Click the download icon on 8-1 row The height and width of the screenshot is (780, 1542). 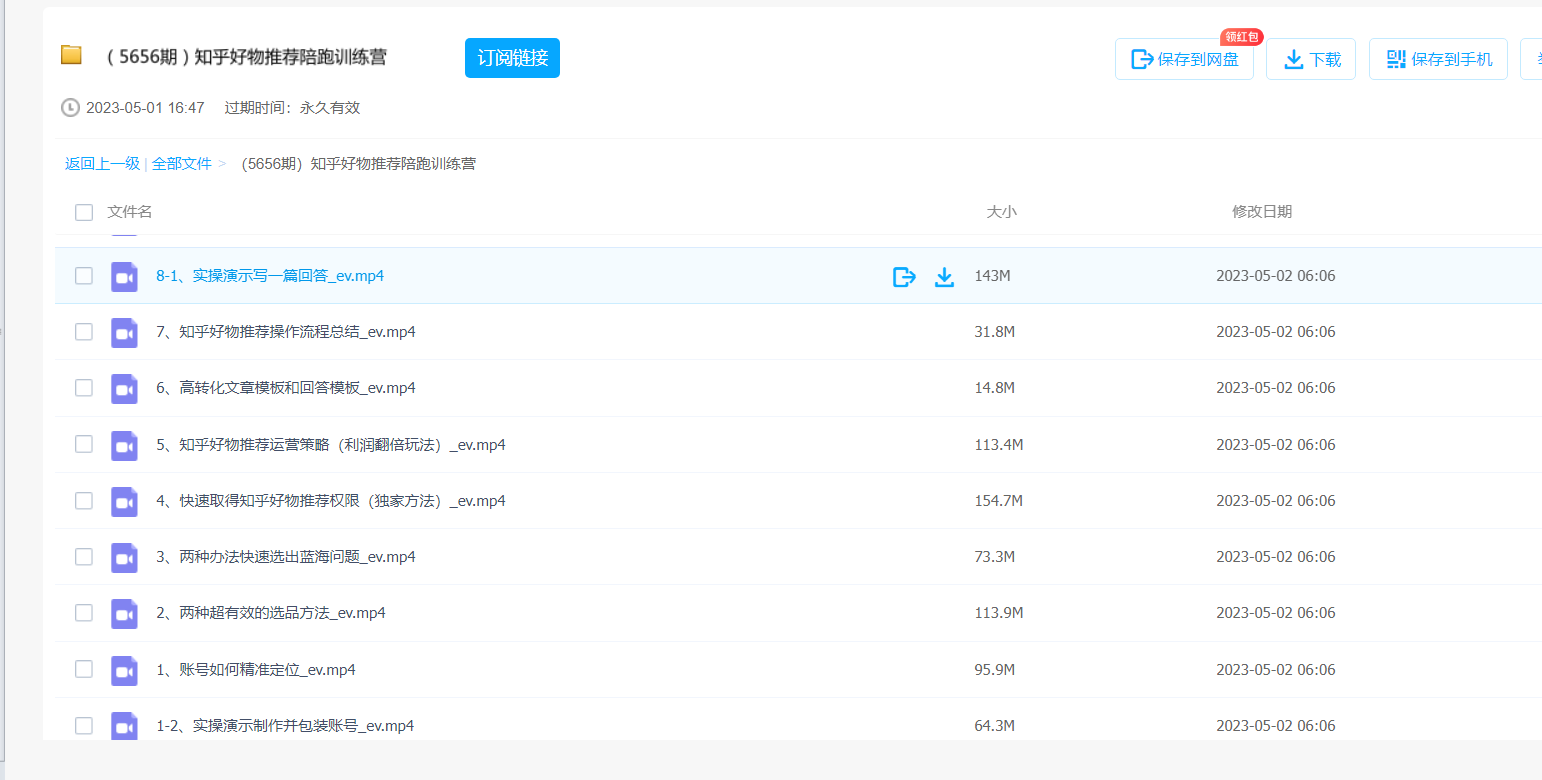(944, 277)
